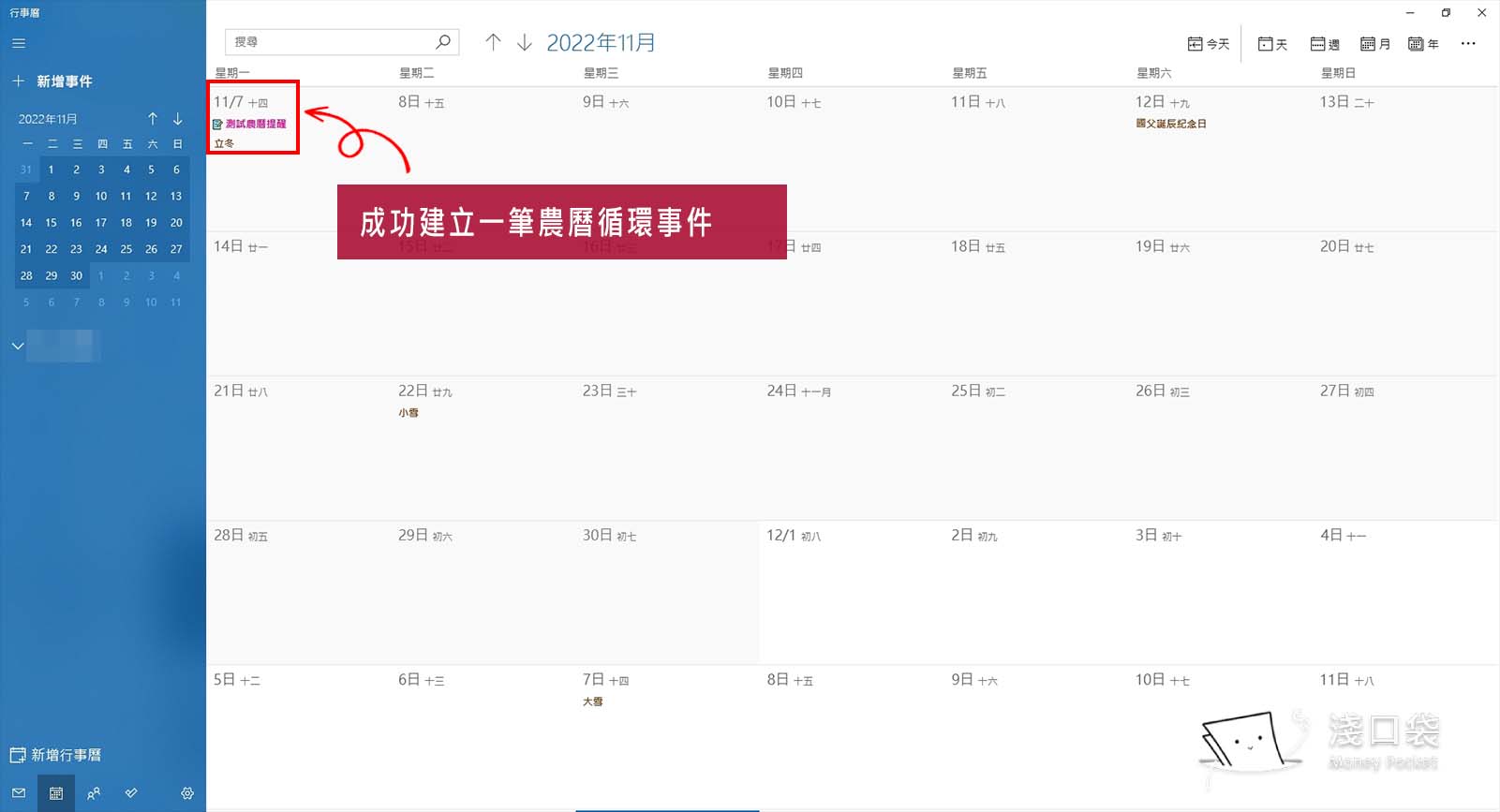Select the 9日 十六 cell in first row
This screenshot has width=1500, height=812.
[x=667, y=159]
